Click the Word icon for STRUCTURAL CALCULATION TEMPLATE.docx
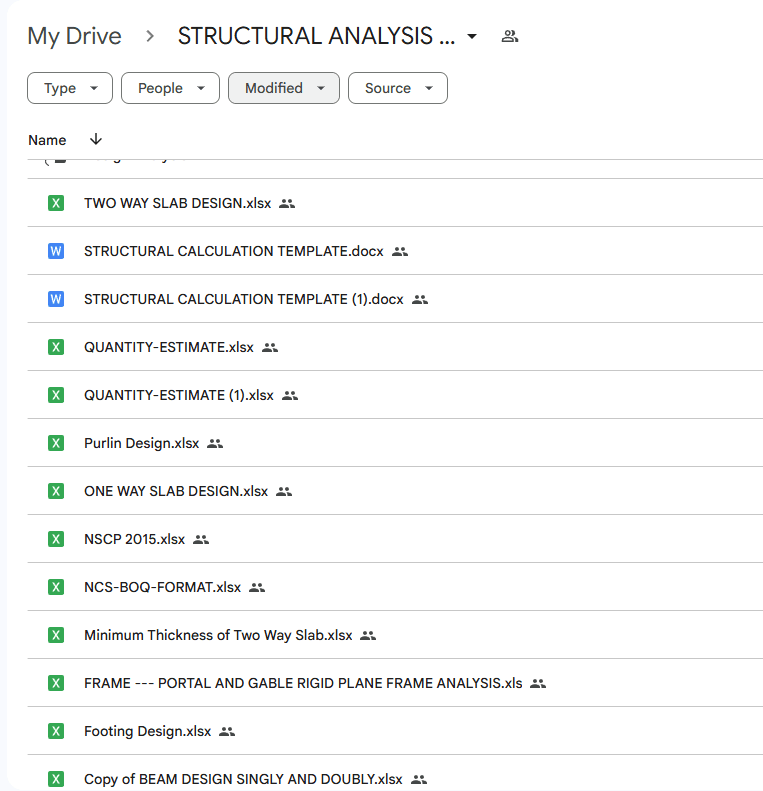This screenshot has width=763, height=791. click(x=56, y=251)
